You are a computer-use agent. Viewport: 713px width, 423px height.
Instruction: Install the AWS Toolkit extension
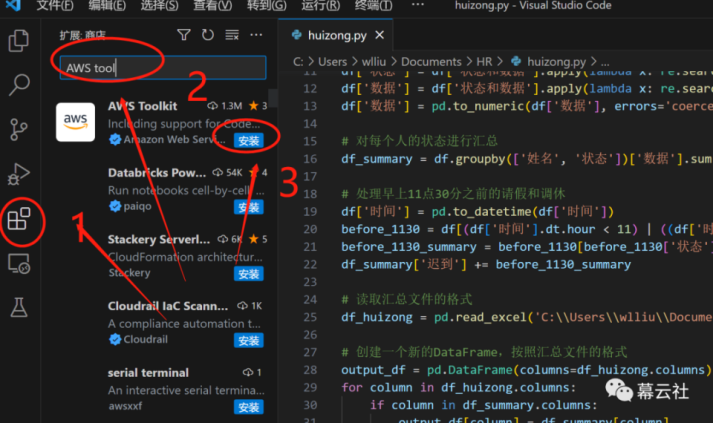coord(248,141)
